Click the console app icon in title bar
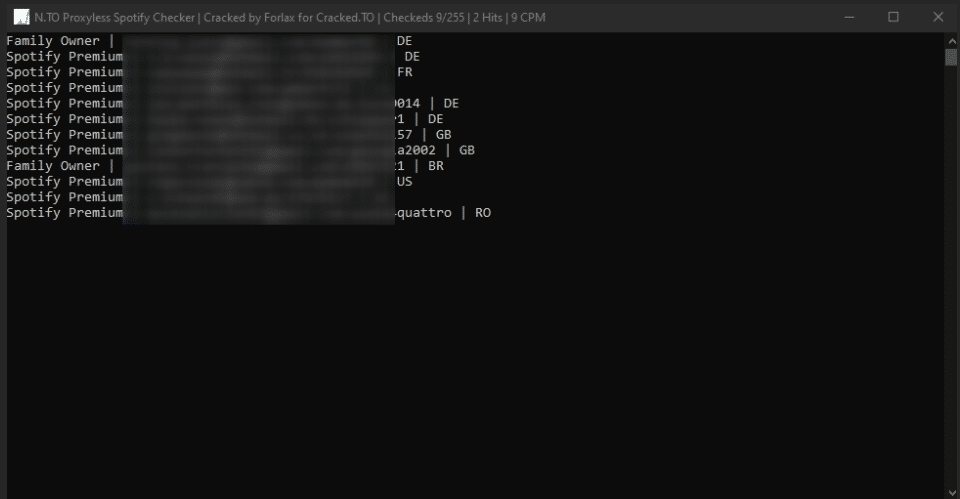 pyautogui.click(x=21, y=17)
